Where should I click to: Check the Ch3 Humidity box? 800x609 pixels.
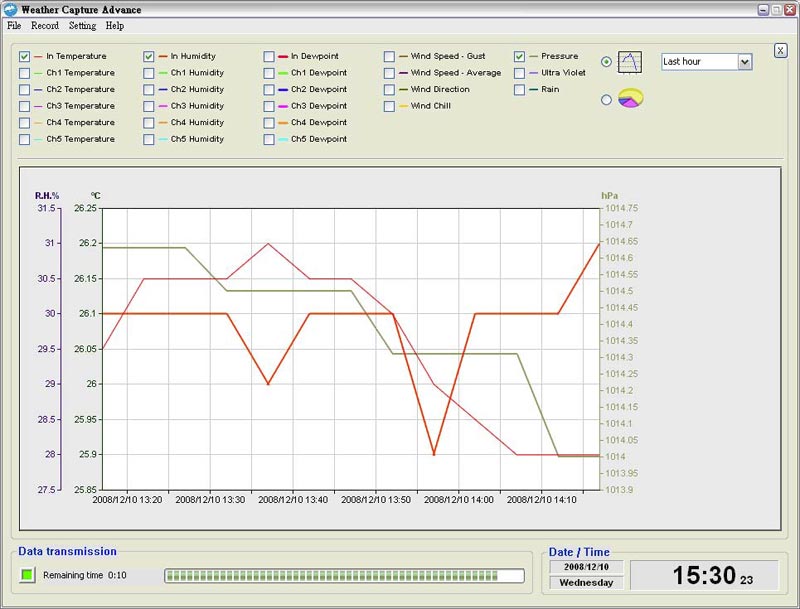point(148,106)
